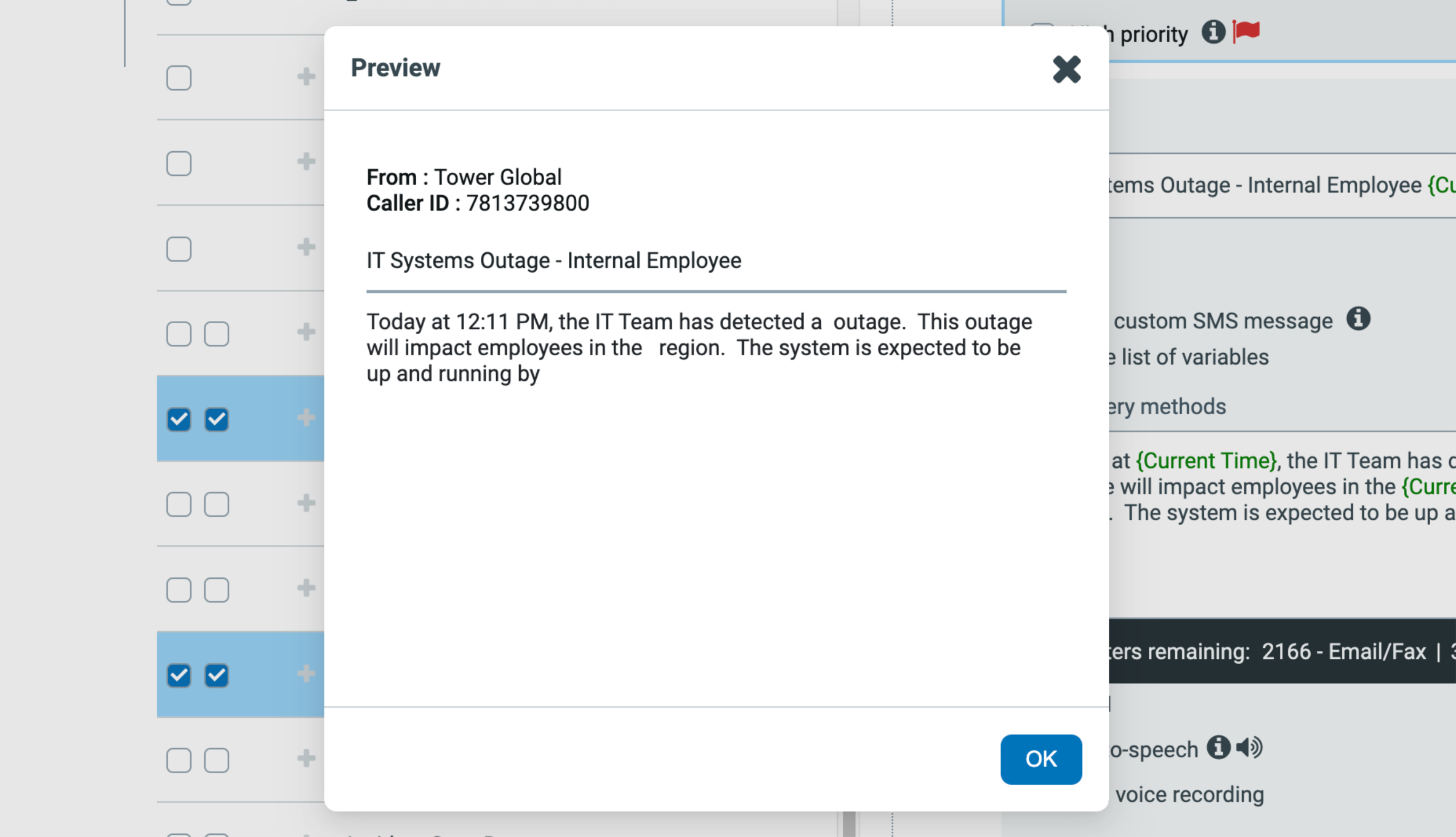Click the 'From : Tower Global' line

tap(464, 177)
